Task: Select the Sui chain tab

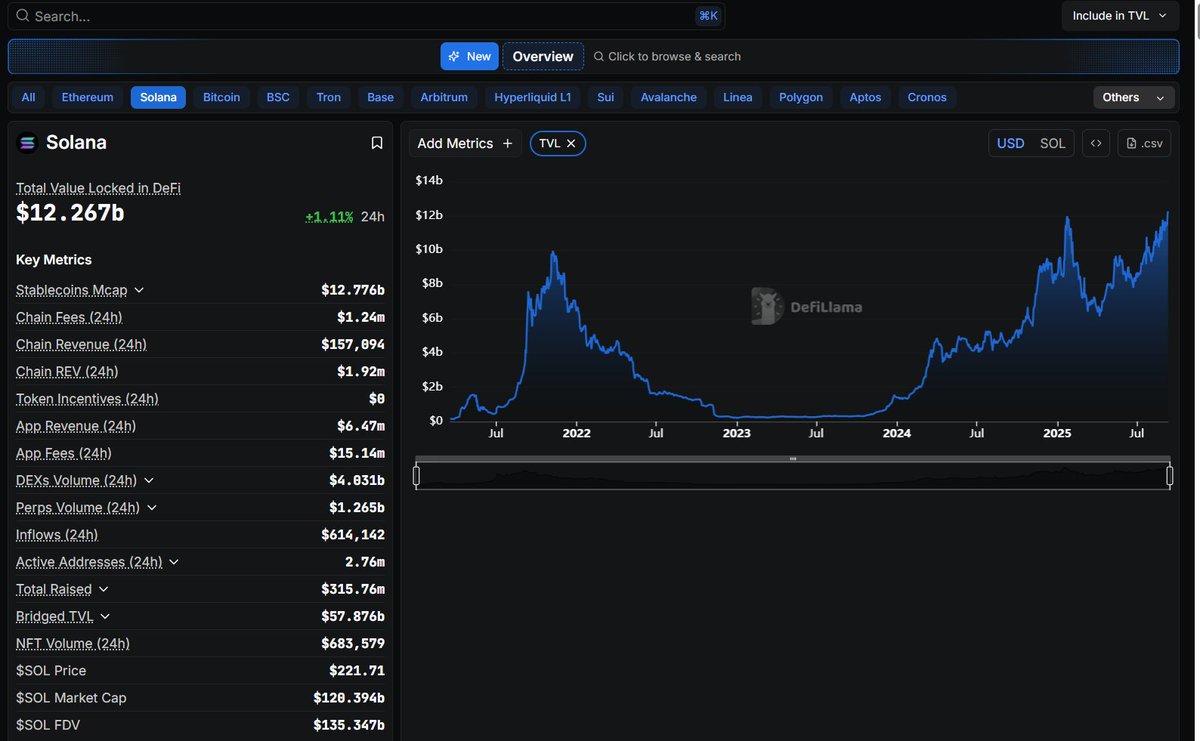Action: click(x=605, y=97)
